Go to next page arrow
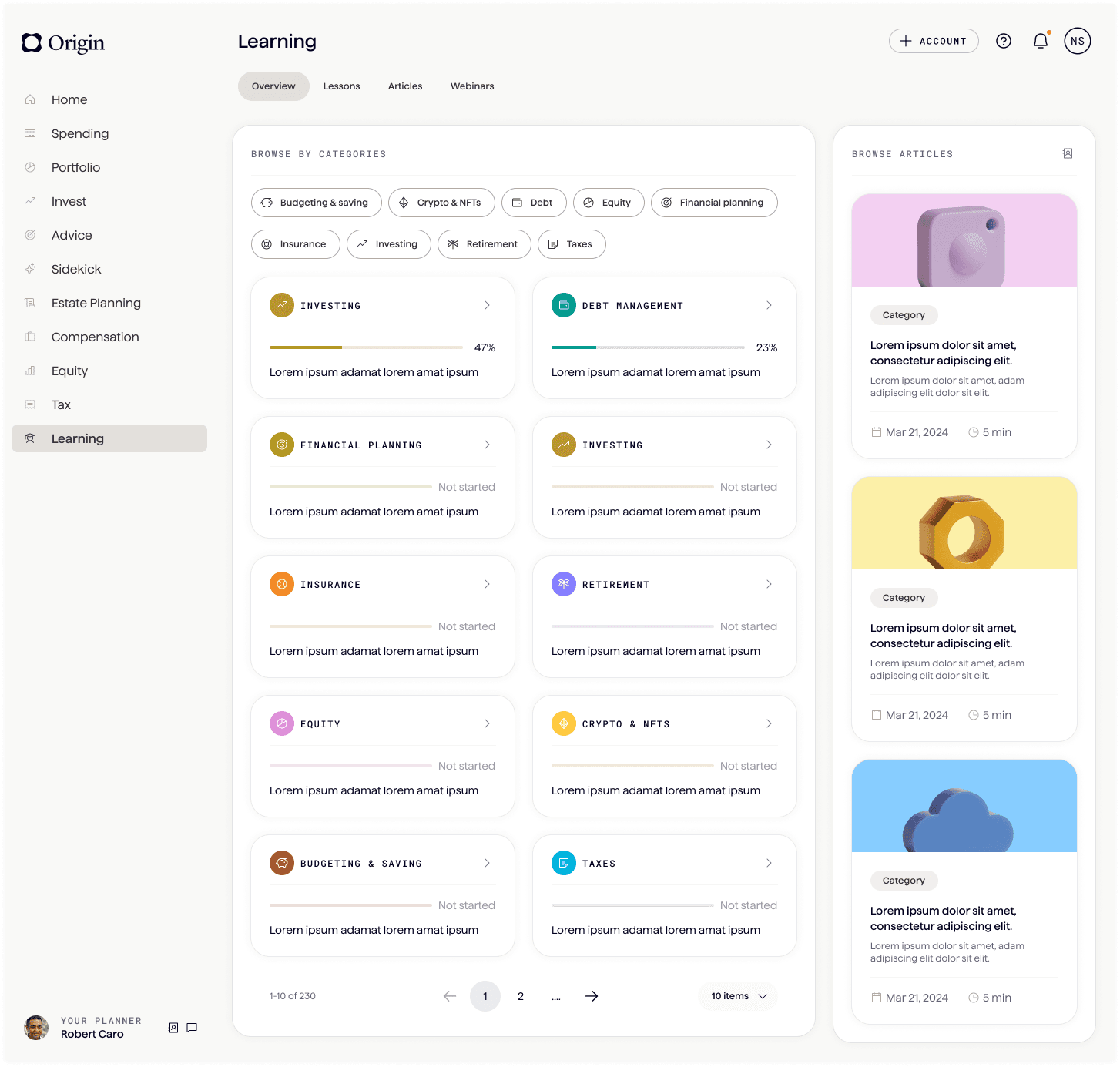The height and width of the screenshot is (1074, 1120). [592, 996]
